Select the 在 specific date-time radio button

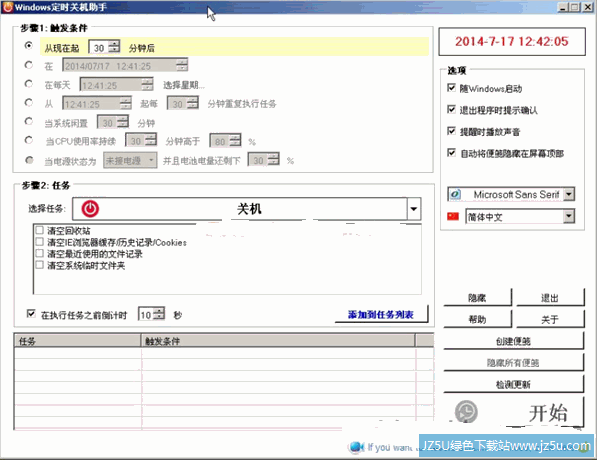[29, 65]
